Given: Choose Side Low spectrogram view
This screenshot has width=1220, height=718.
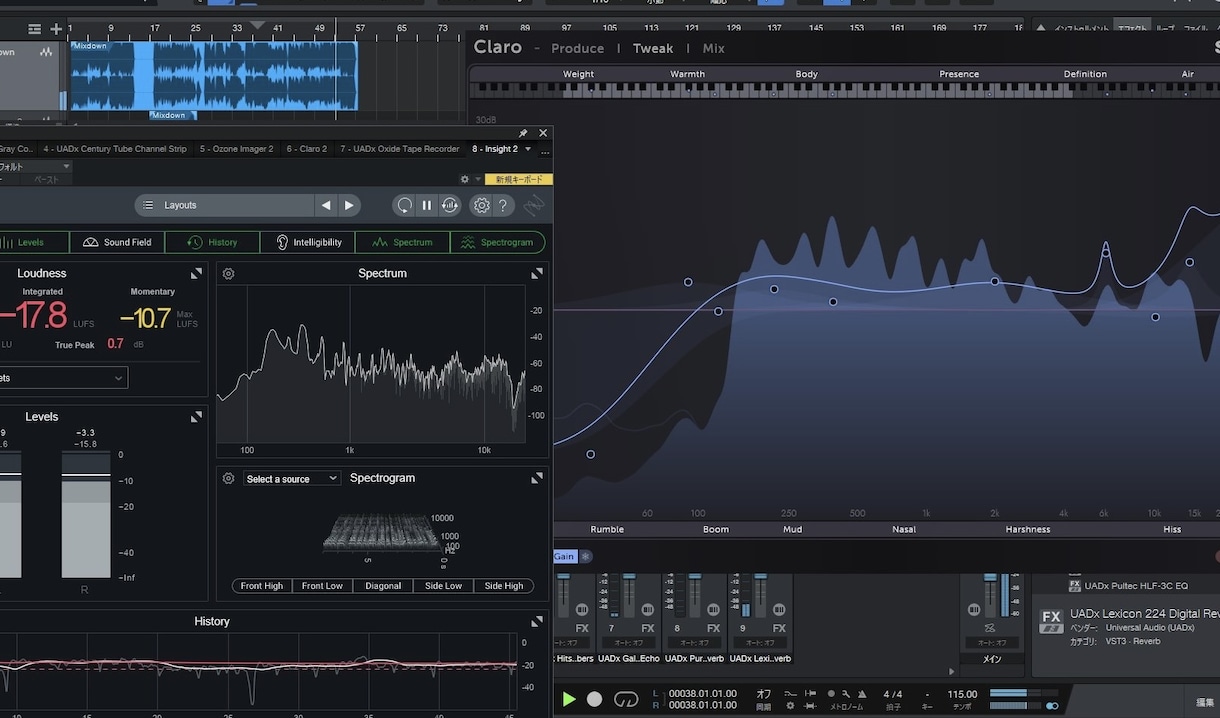Looking at the screenshot, I should coord(444,586).
